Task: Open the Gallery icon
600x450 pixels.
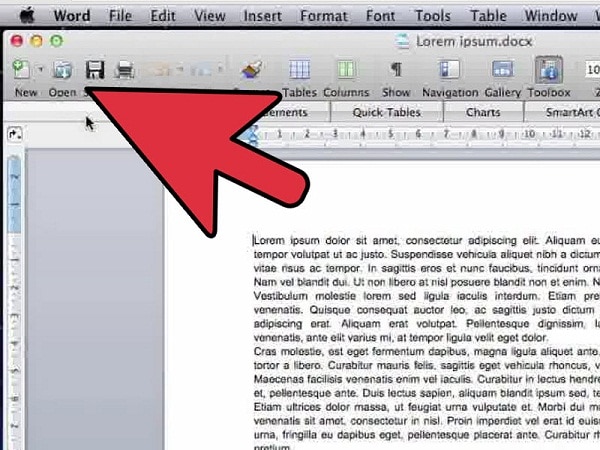Action: (502, 70)
